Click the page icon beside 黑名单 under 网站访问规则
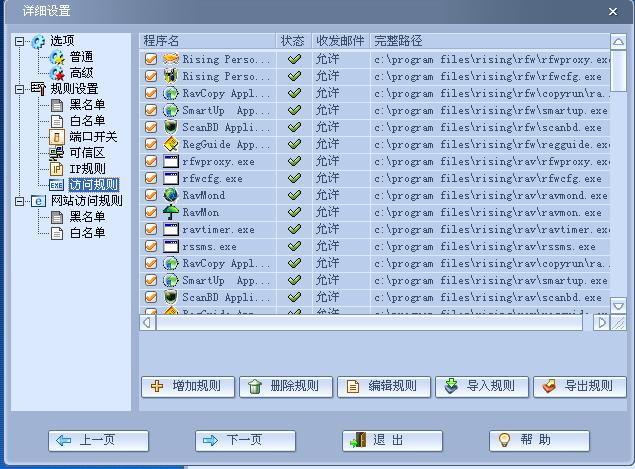 (x=57, y=217)
